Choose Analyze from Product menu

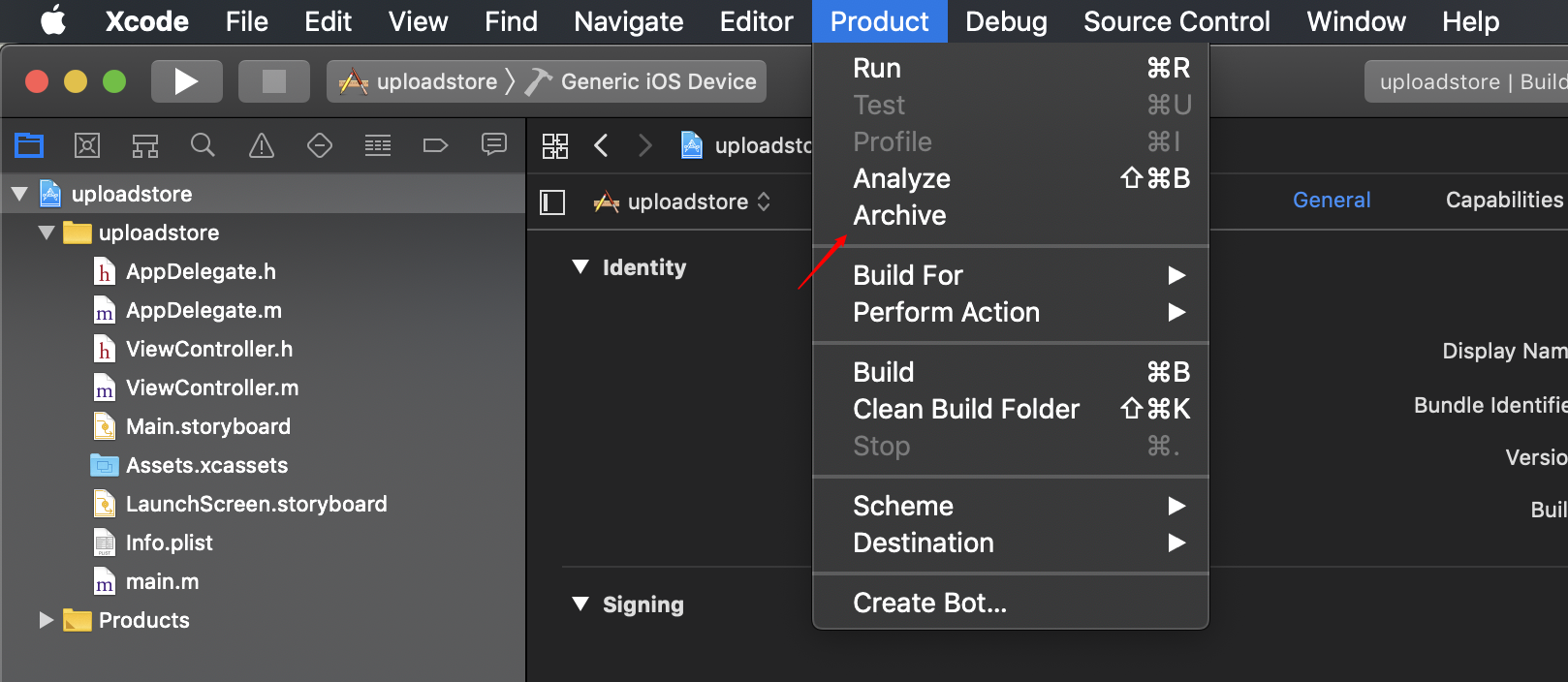click(x=1011, y=178)
